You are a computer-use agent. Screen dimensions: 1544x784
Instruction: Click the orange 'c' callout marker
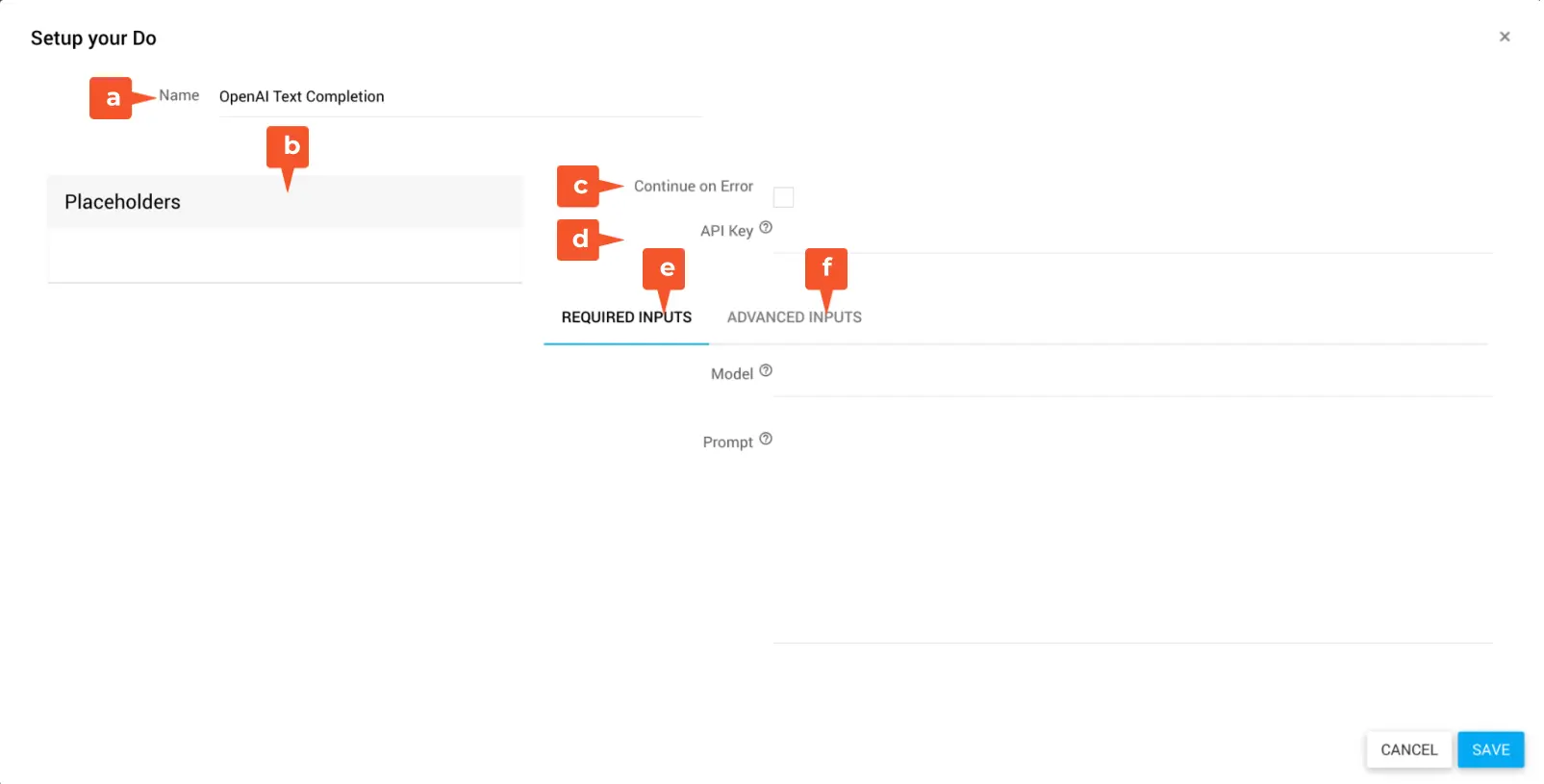click(x=578, y=187)
